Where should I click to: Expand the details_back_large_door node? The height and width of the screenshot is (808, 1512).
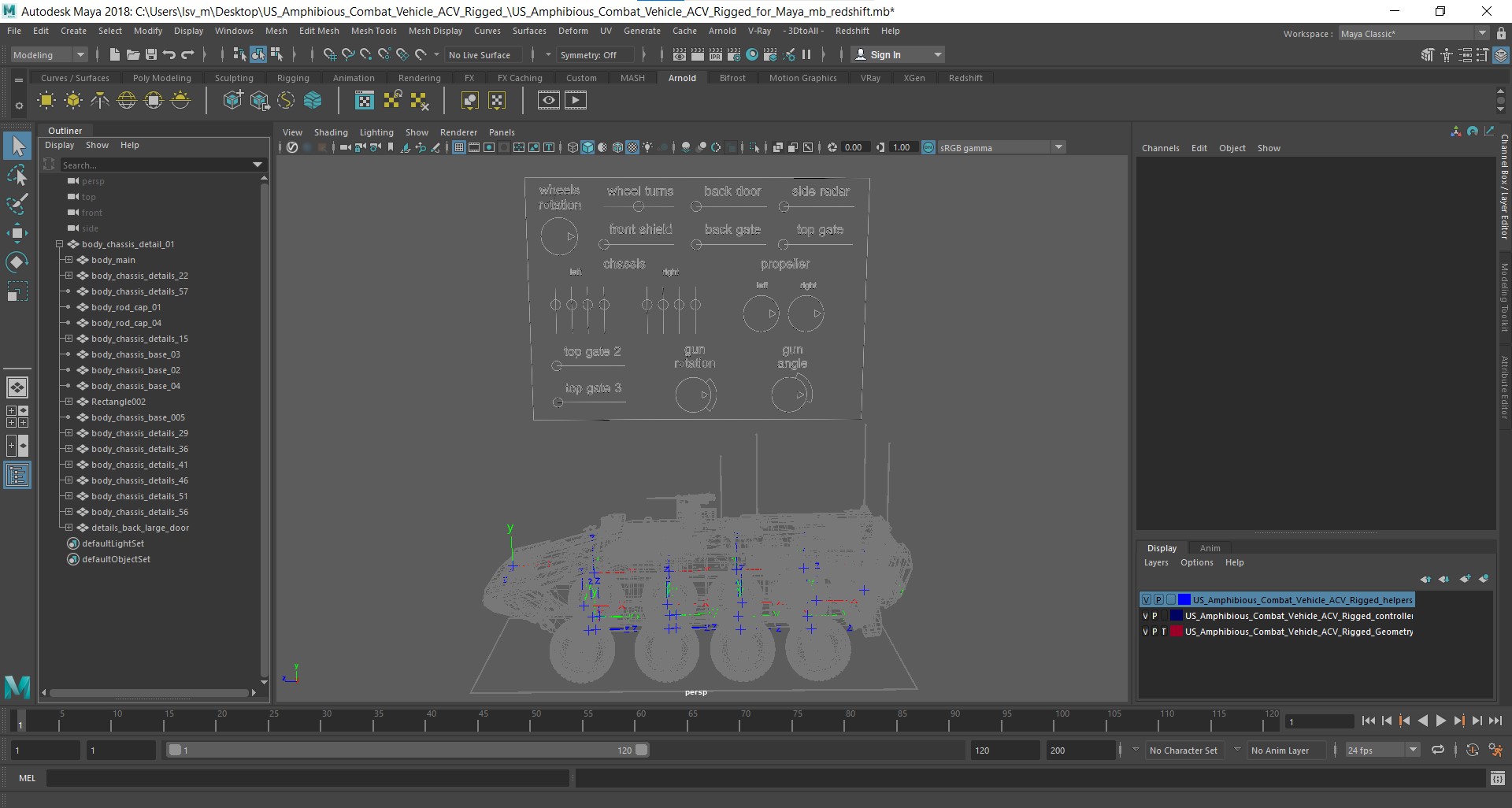(69, 528)
